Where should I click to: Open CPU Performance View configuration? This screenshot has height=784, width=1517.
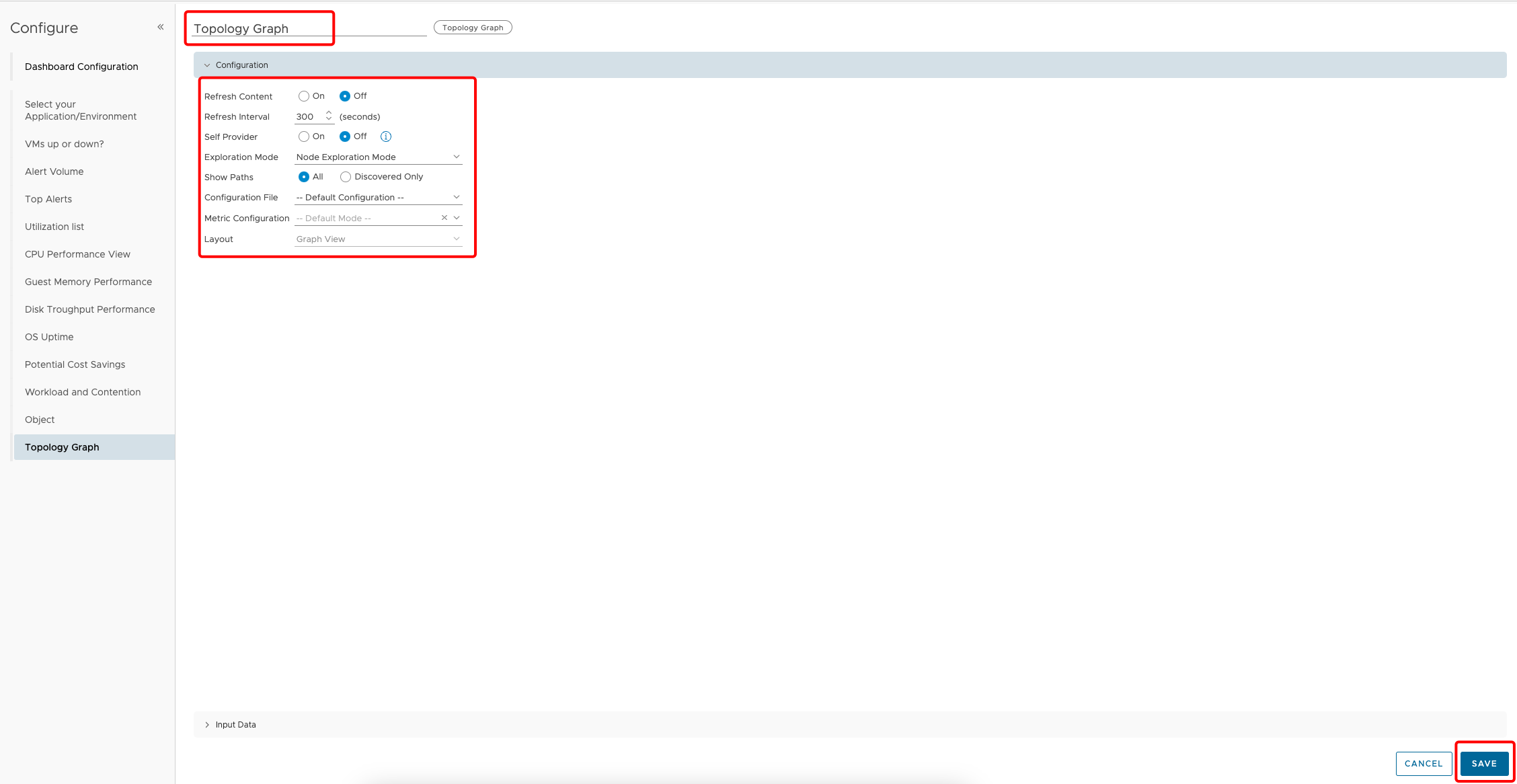pyautogui.click(x=77, y=253)
